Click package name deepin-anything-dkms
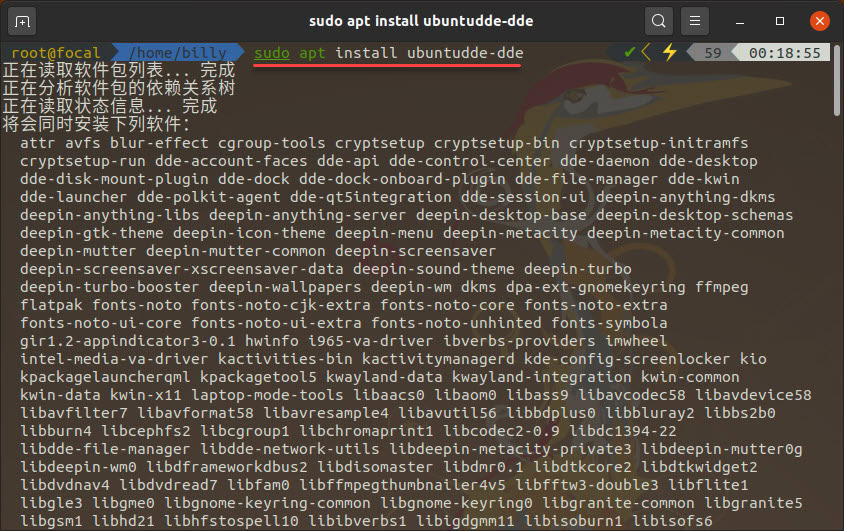 coord(686,197)
